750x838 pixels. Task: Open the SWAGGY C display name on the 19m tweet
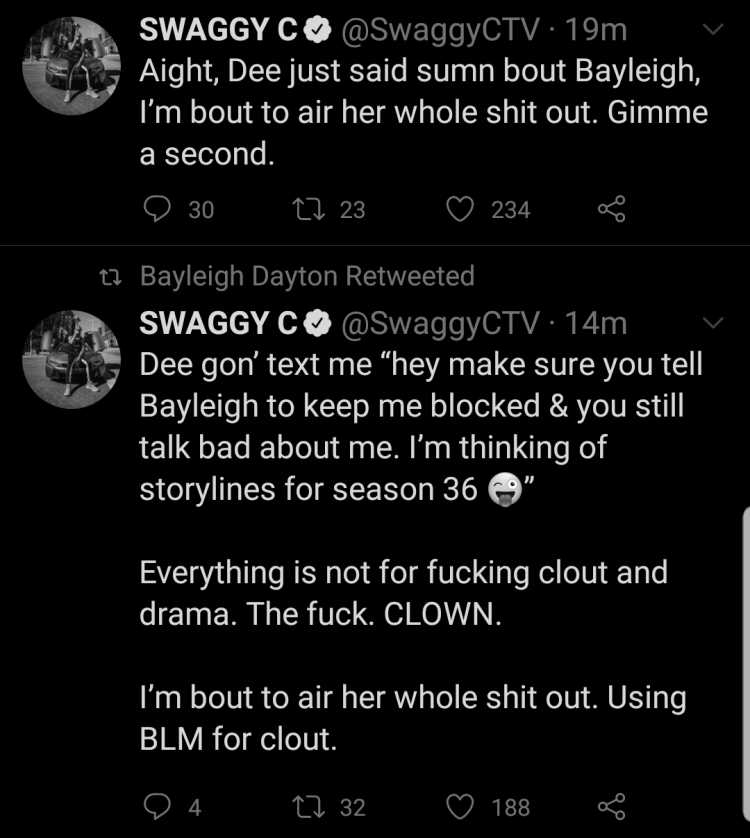218,29
